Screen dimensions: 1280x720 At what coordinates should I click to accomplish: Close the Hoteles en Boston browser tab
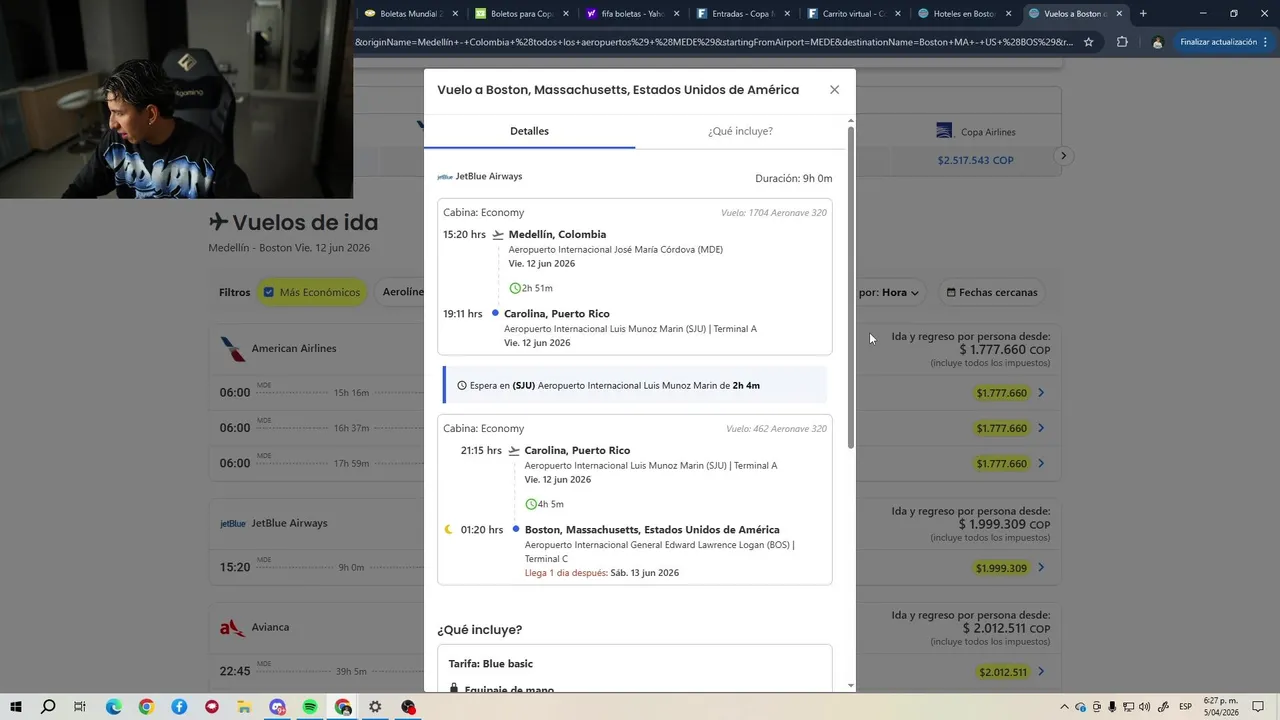click(1008, 14)
